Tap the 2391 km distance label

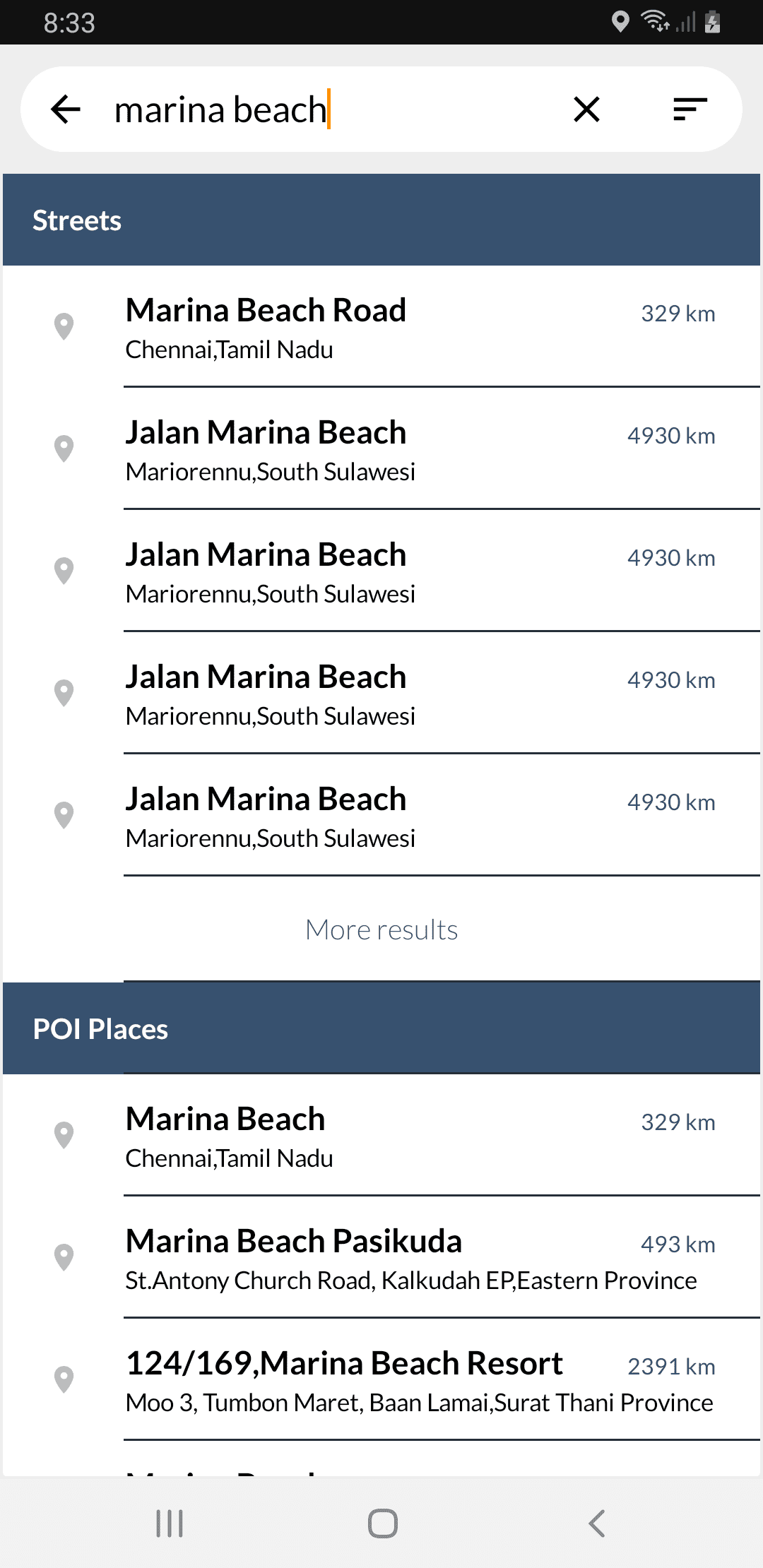coord(671,1367)
